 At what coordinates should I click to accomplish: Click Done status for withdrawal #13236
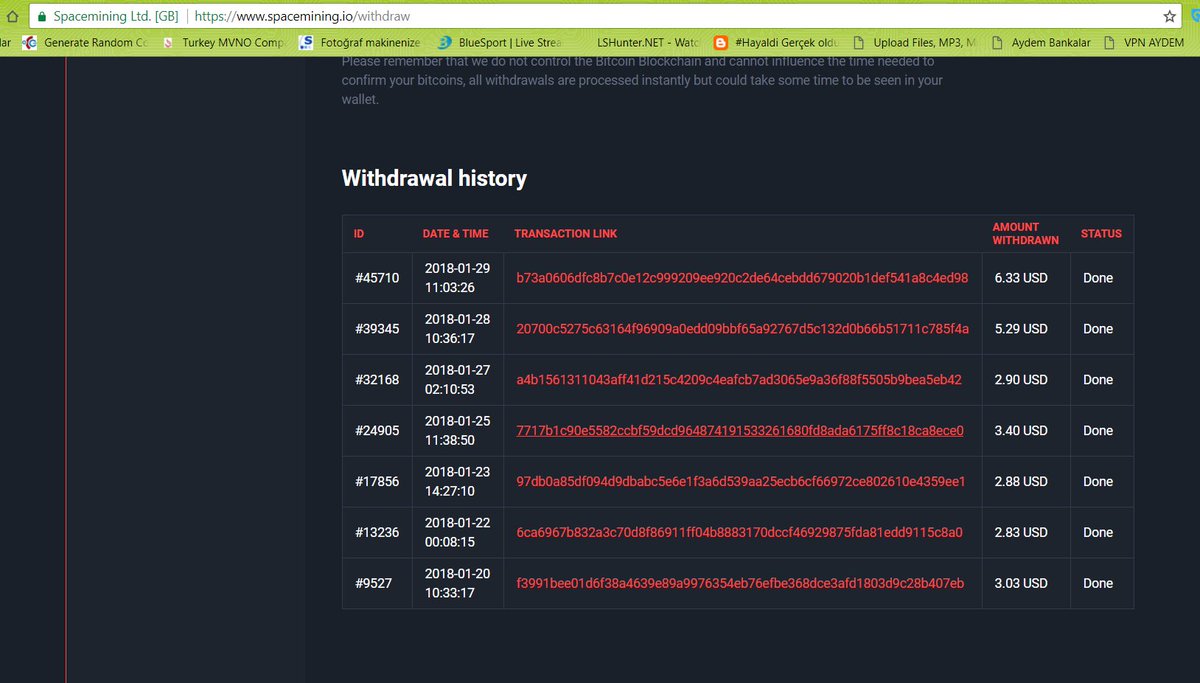1098,533
